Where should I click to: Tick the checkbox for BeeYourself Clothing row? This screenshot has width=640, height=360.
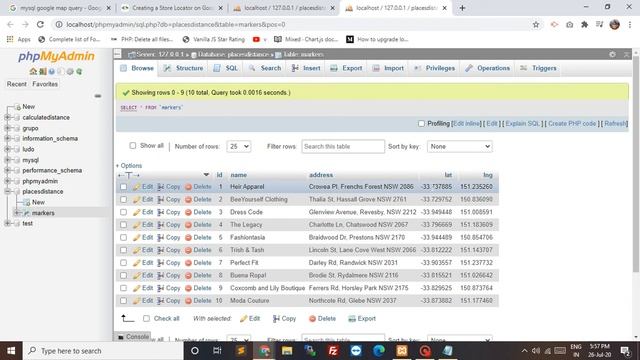(123, 199)
